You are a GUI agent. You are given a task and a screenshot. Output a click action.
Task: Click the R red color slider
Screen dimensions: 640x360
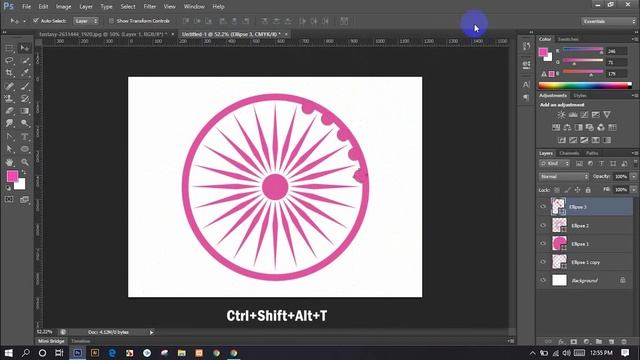(583, 50)
